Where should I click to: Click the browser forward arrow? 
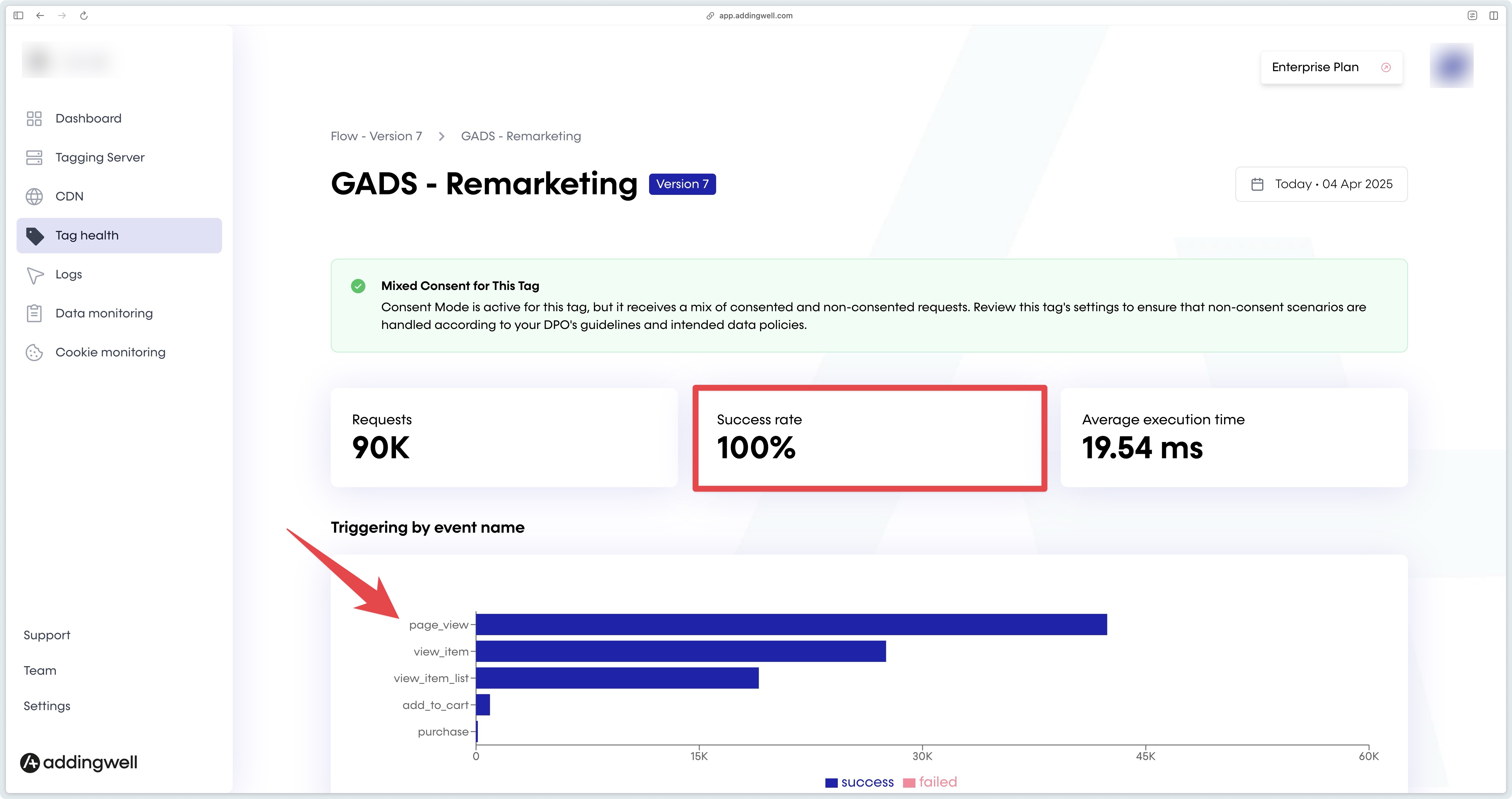62,15
